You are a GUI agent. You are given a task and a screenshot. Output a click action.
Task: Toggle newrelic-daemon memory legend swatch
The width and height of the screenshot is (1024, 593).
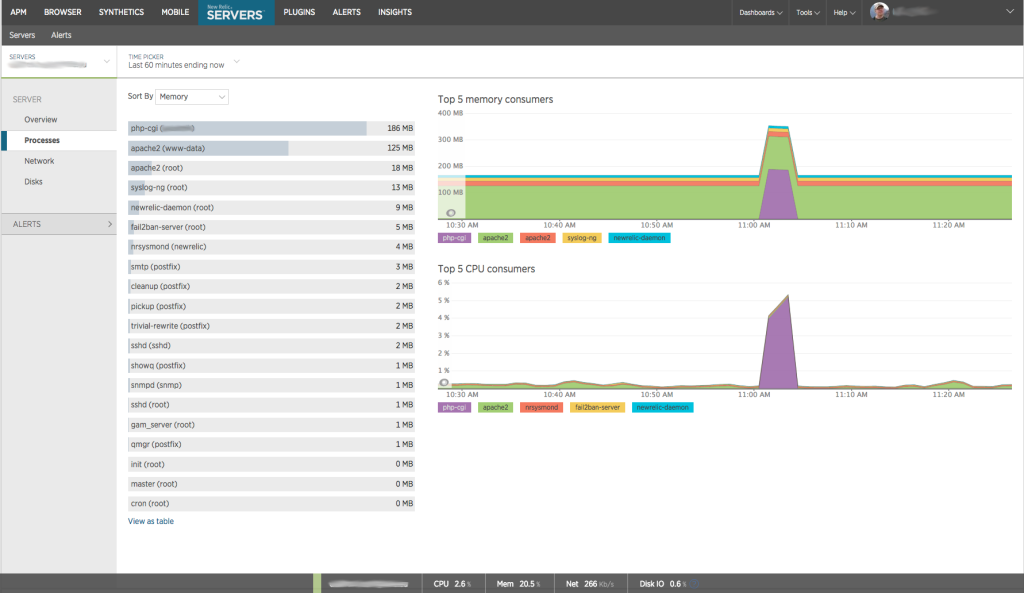(639, 238)
